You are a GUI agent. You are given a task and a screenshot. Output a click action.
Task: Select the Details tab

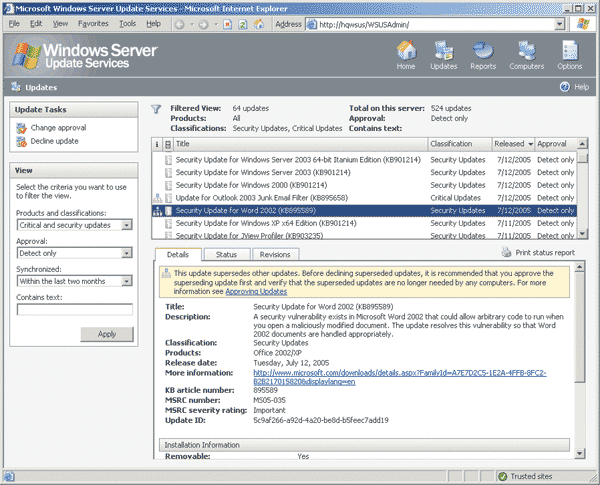click(x=178, y=255)
